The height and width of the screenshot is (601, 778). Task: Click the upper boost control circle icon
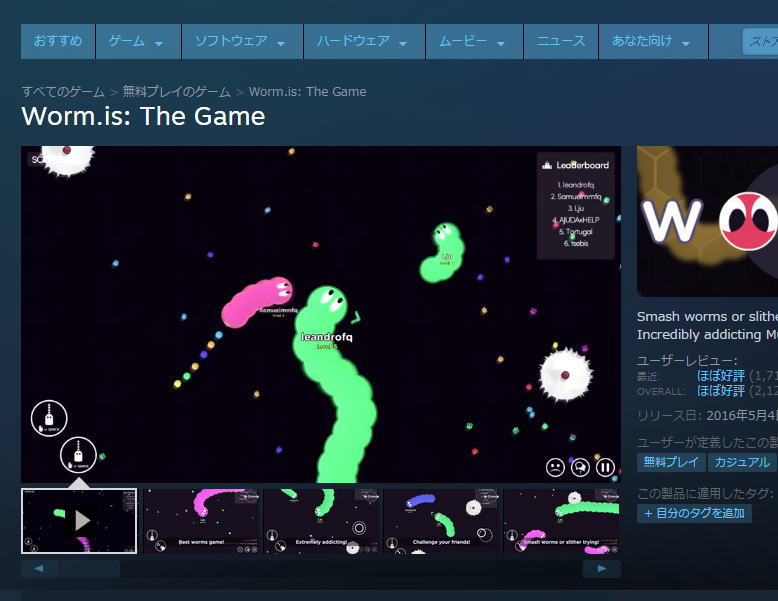click(x=49, y=418)
